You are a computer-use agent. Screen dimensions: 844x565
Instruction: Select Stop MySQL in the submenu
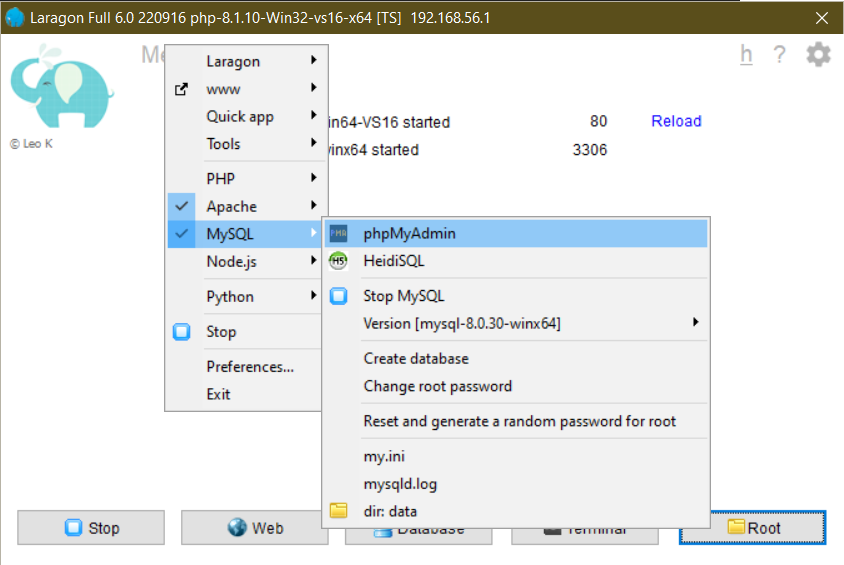pyautogui.click(x=516, y=296)
